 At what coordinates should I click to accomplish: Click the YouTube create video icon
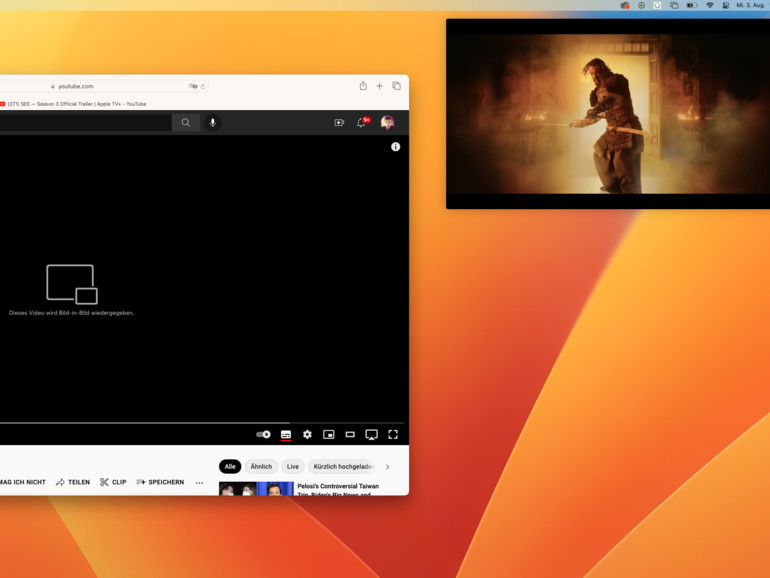pos(339,122)
